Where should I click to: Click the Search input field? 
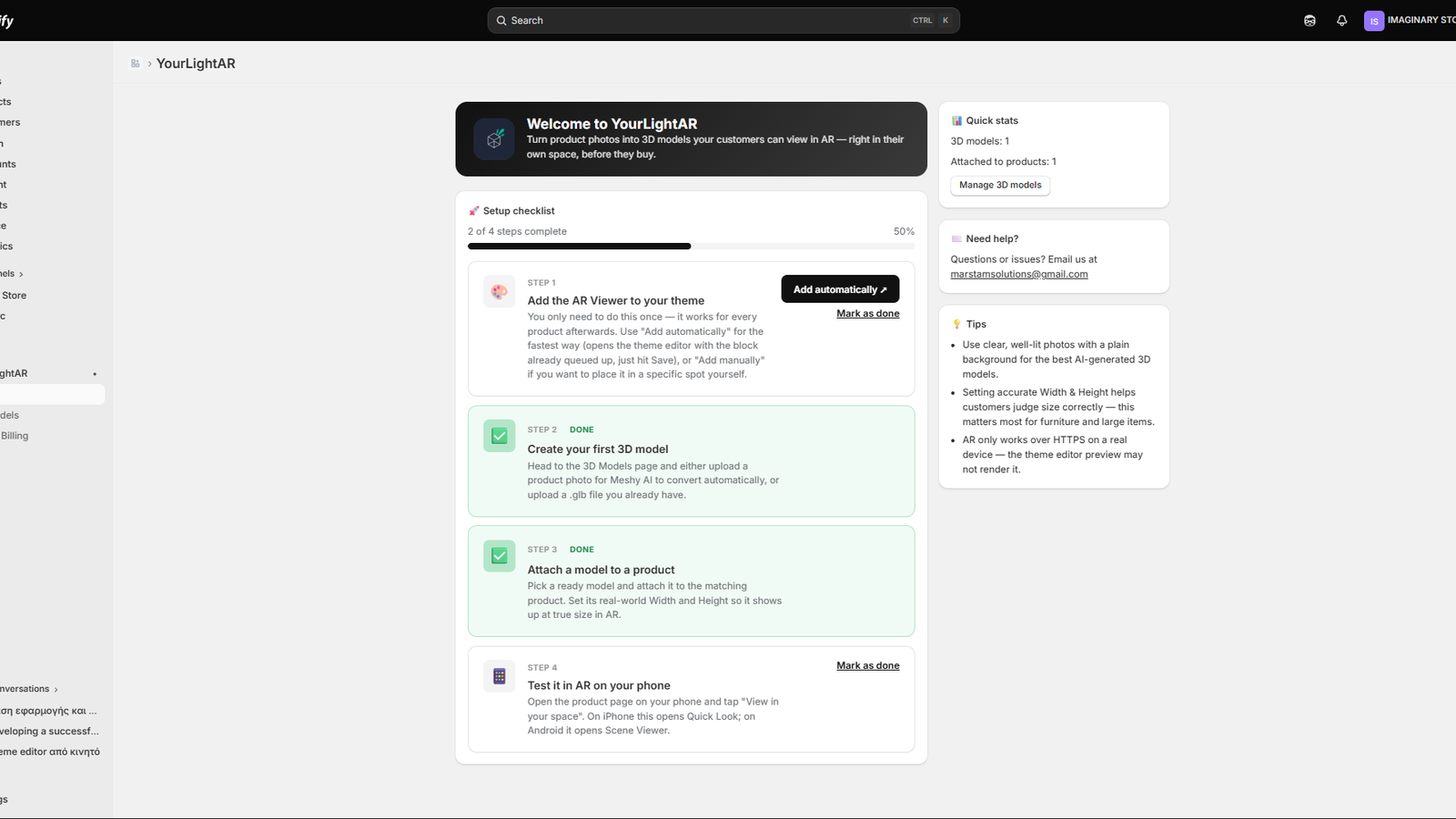click(723, 20)
